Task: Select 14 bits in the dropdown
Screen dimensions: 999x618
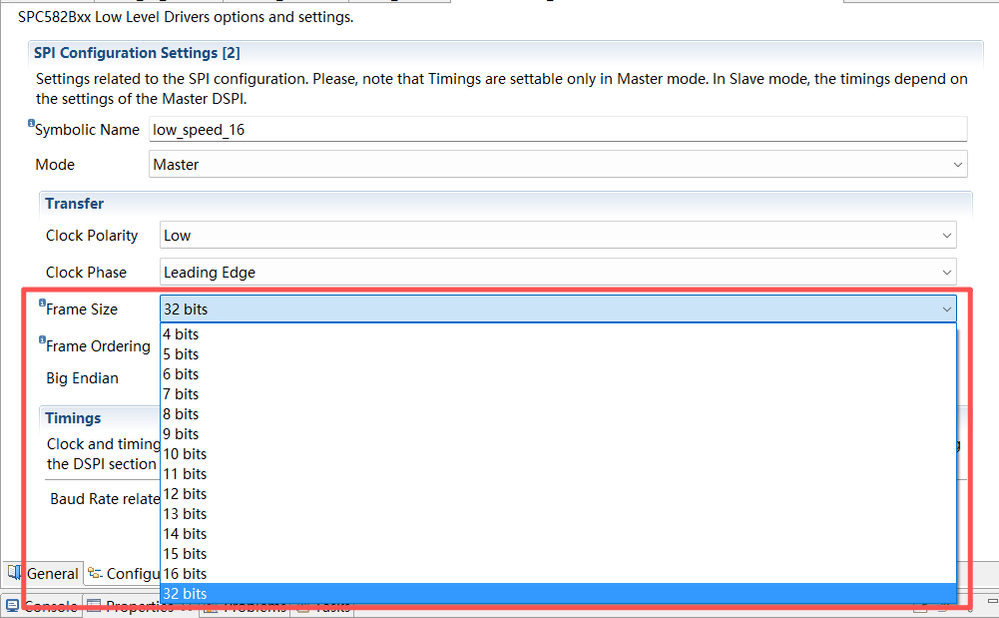Action: pos(558,534)
